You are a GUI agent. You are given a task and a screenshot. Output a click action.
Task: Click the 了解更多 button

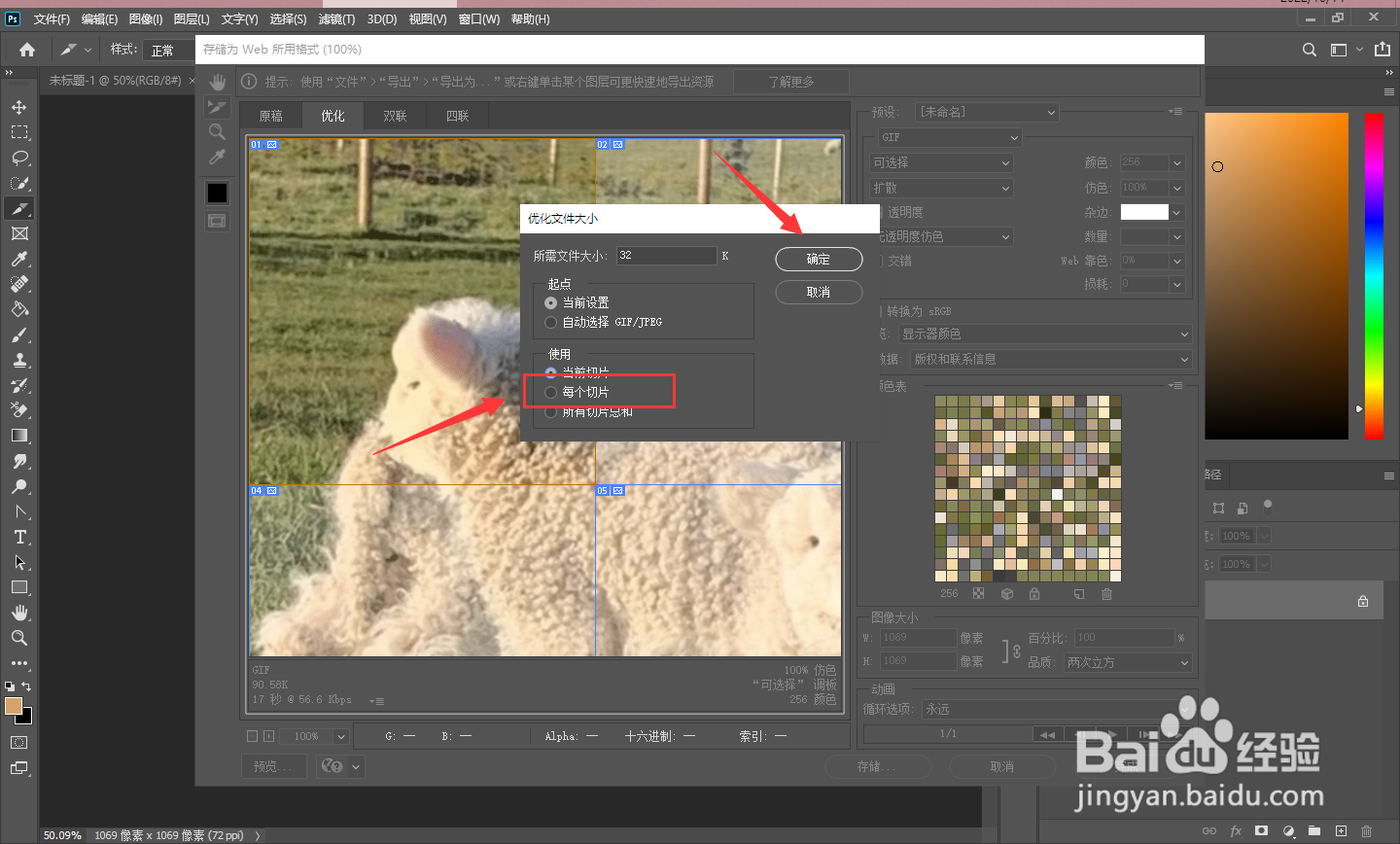pyautogui.click(x=791, y=82)
